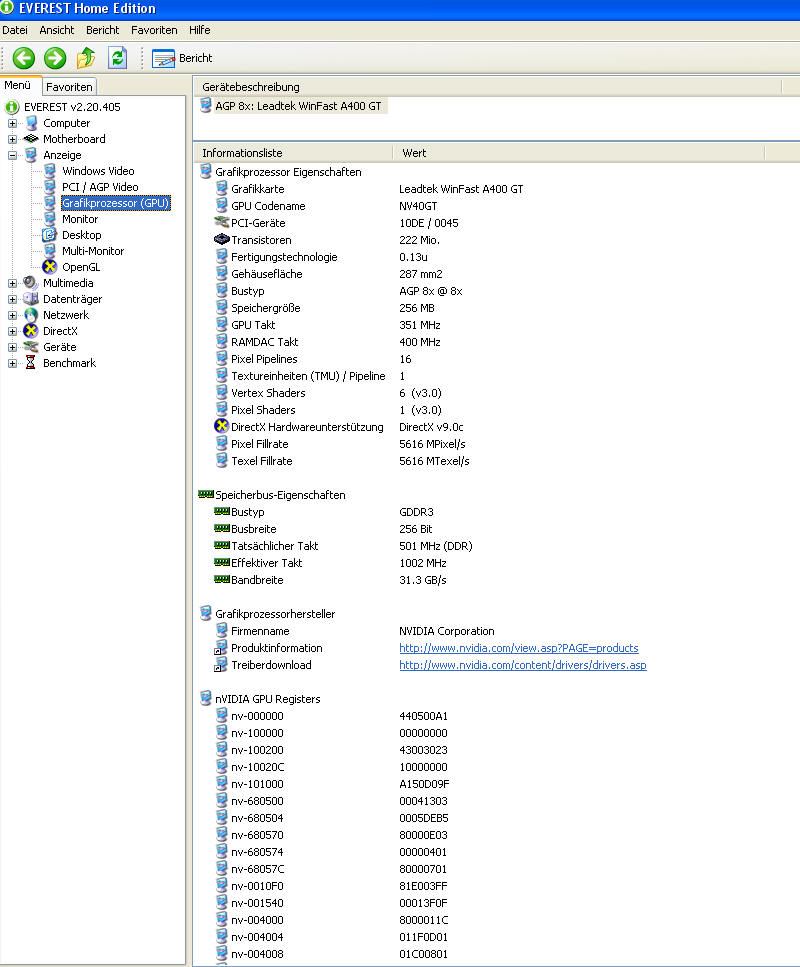This screenshot has height=967, width=800.
Task: Select Windows Video in the tree
Action: (98, 171)
